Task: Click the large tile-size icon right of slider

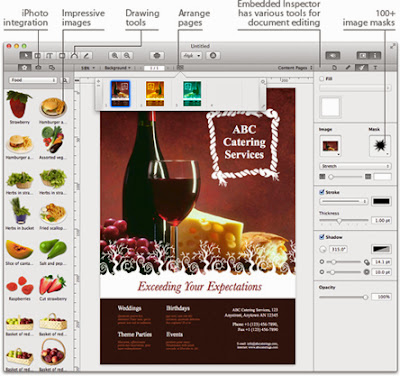Action: [368, 176]
